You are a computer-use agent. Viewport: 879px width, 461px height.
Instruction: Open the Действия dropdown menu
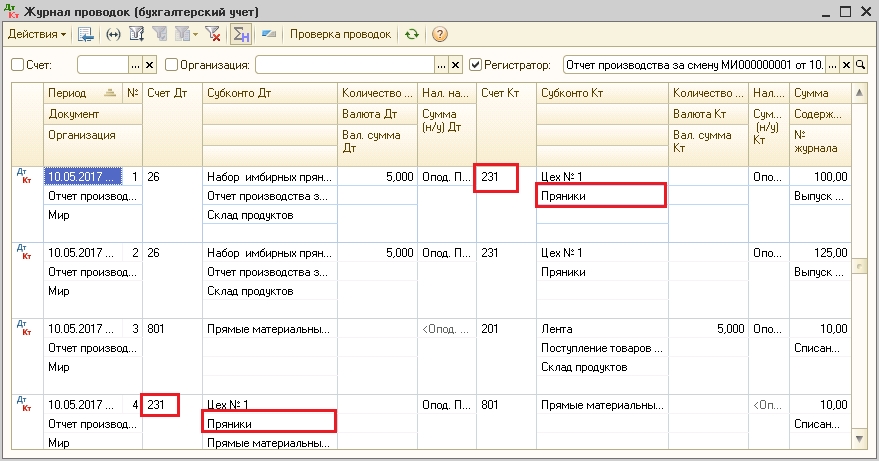click(37, 34)
